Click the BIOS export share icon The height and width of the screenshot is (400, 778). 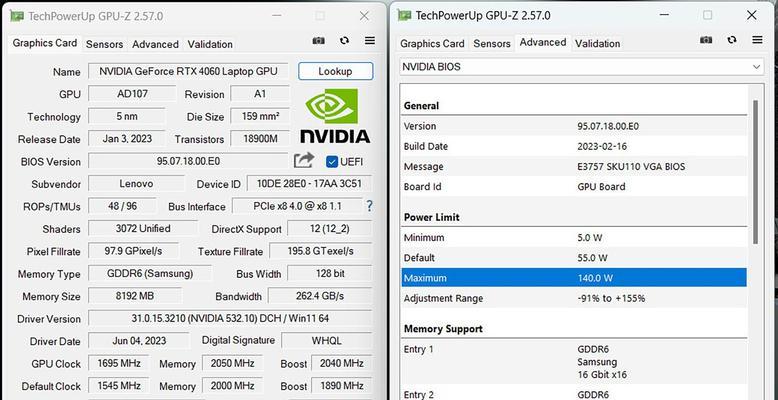(304, 161)
